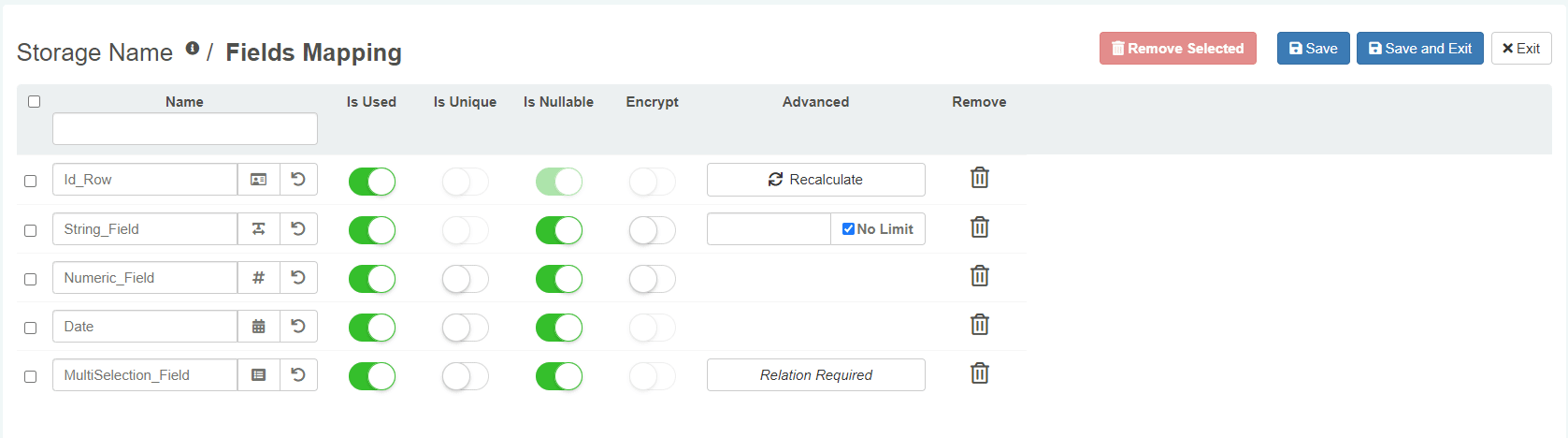Screen dimensions: 1568x438
Task: Reset the Date field name
Action: (298, 327)
